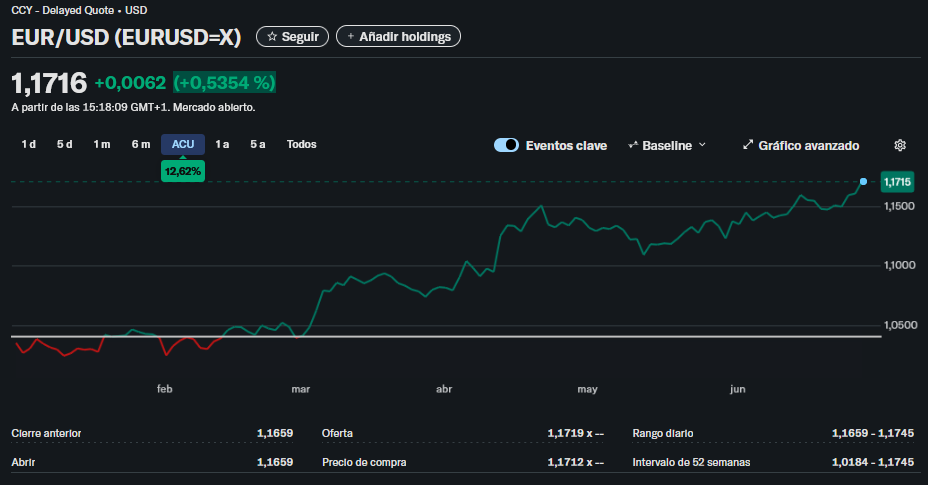This screenshot has height=485, width=928.
Task: Click the plus icon on Añadir holdings
Action: point(350,37)
